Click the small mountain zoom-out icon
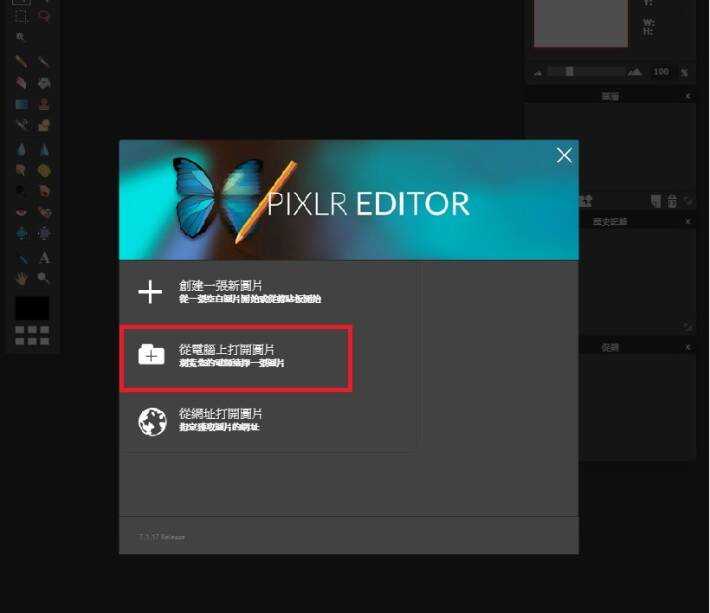The height and width of the screenshot is (613, 710). pyautogui.click(x=538, y=72)
